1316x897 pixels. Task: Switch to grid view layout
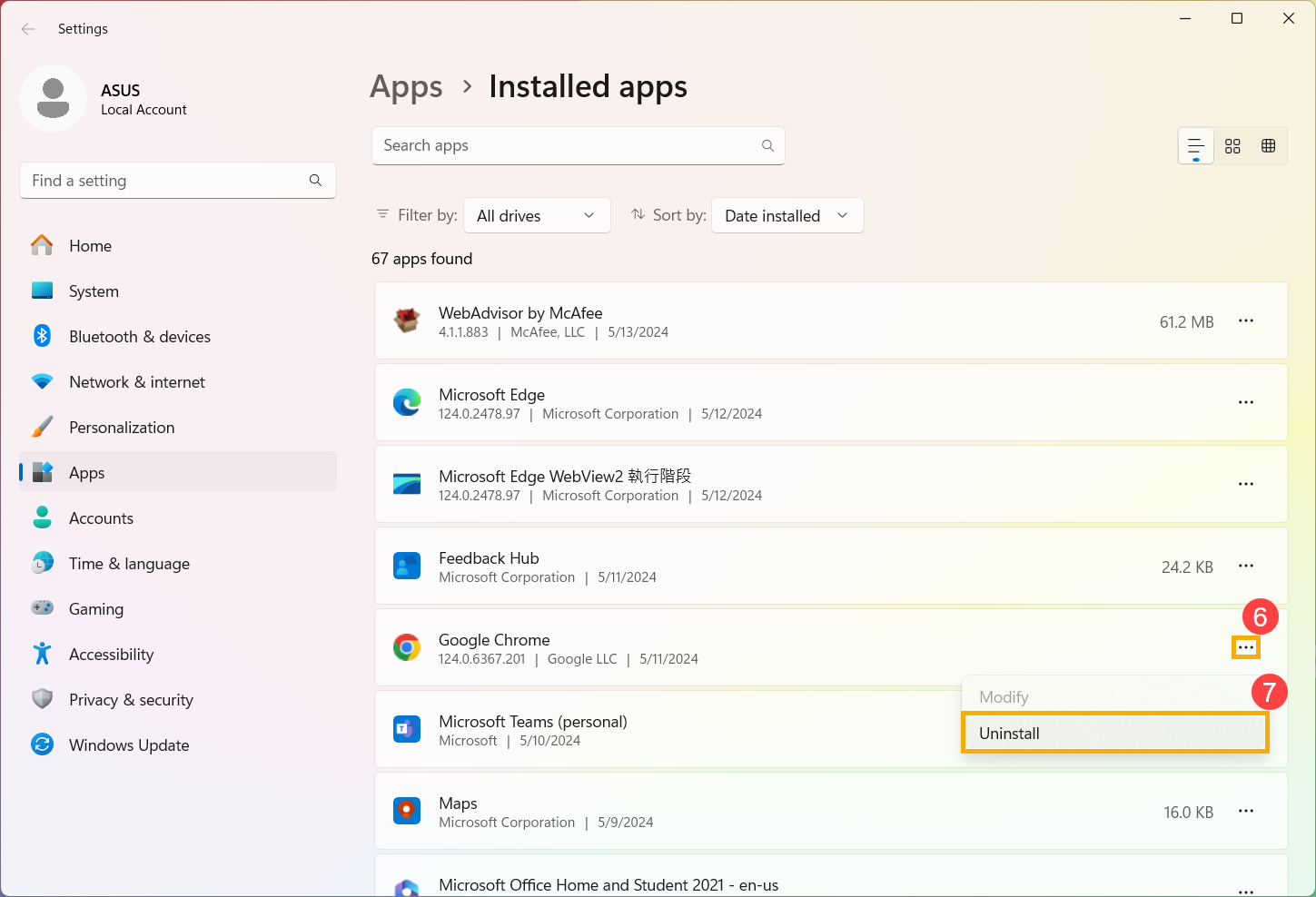pos(1232,146)
